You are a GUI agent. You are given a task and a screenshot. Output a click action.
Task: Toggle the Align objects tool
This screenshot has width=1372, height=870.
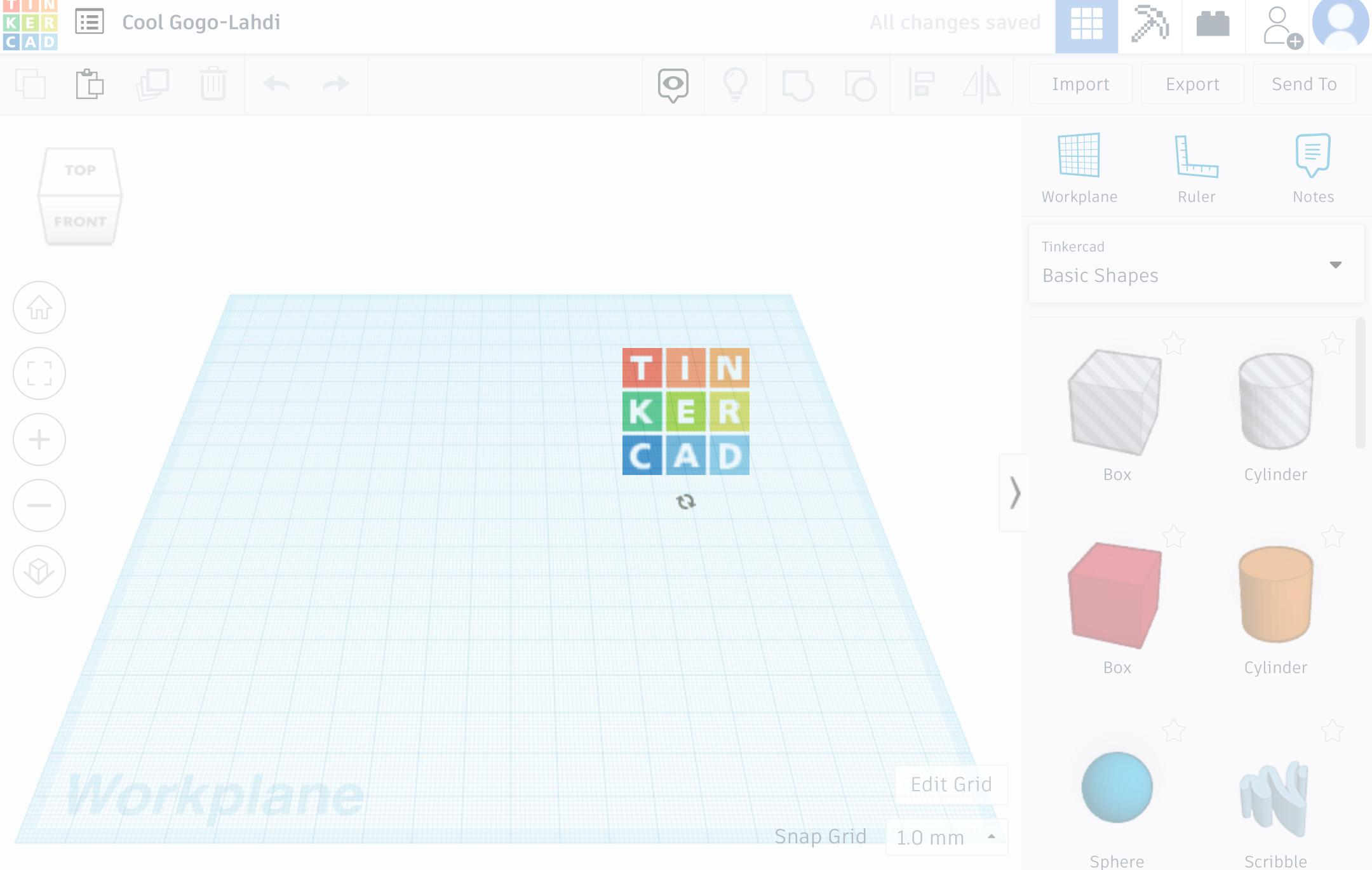[x=920, y=84]
